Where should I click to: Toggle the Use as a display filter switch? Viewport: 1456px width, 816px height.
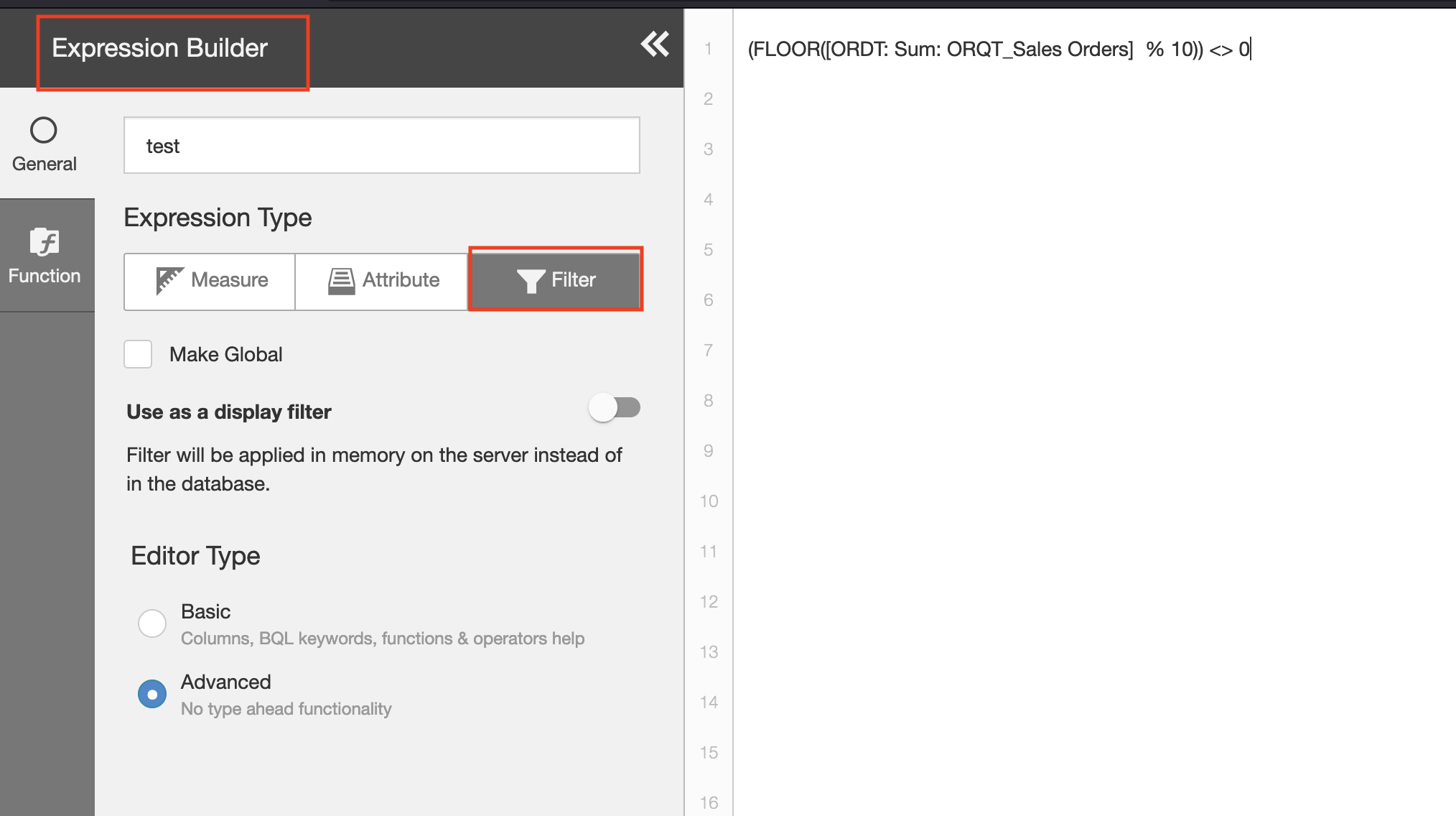615,408
